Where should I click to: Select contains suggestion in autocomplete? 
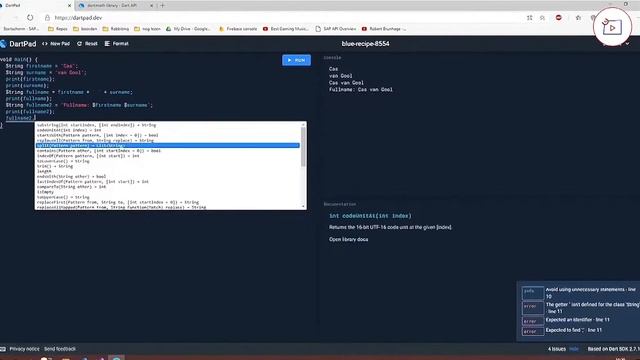click(168, 151)
